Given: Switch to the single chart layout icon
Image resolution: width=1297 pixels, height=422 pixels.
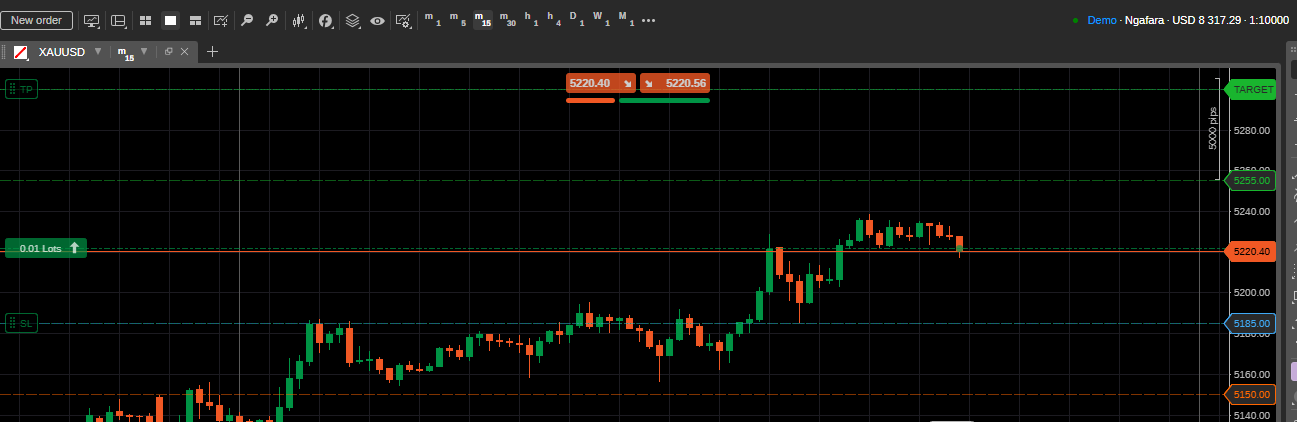Looking at the screenshot, I should click(170, 20).
